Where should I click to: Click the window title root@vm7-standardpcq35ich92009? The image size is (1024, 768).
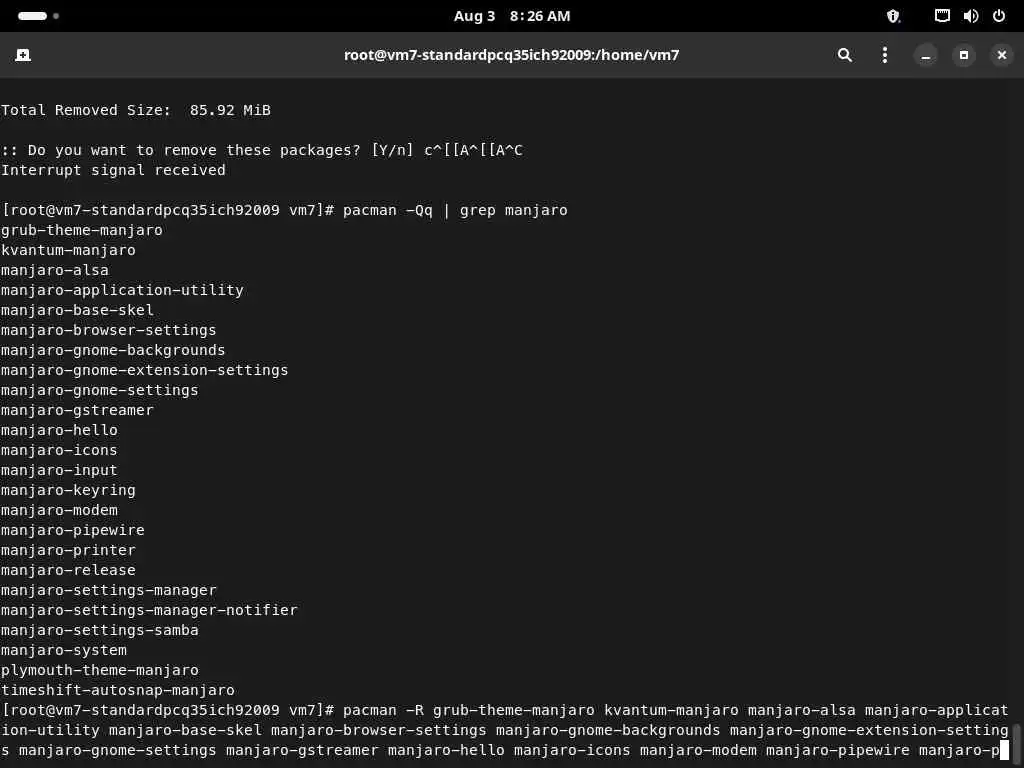[x=511, y=55]
